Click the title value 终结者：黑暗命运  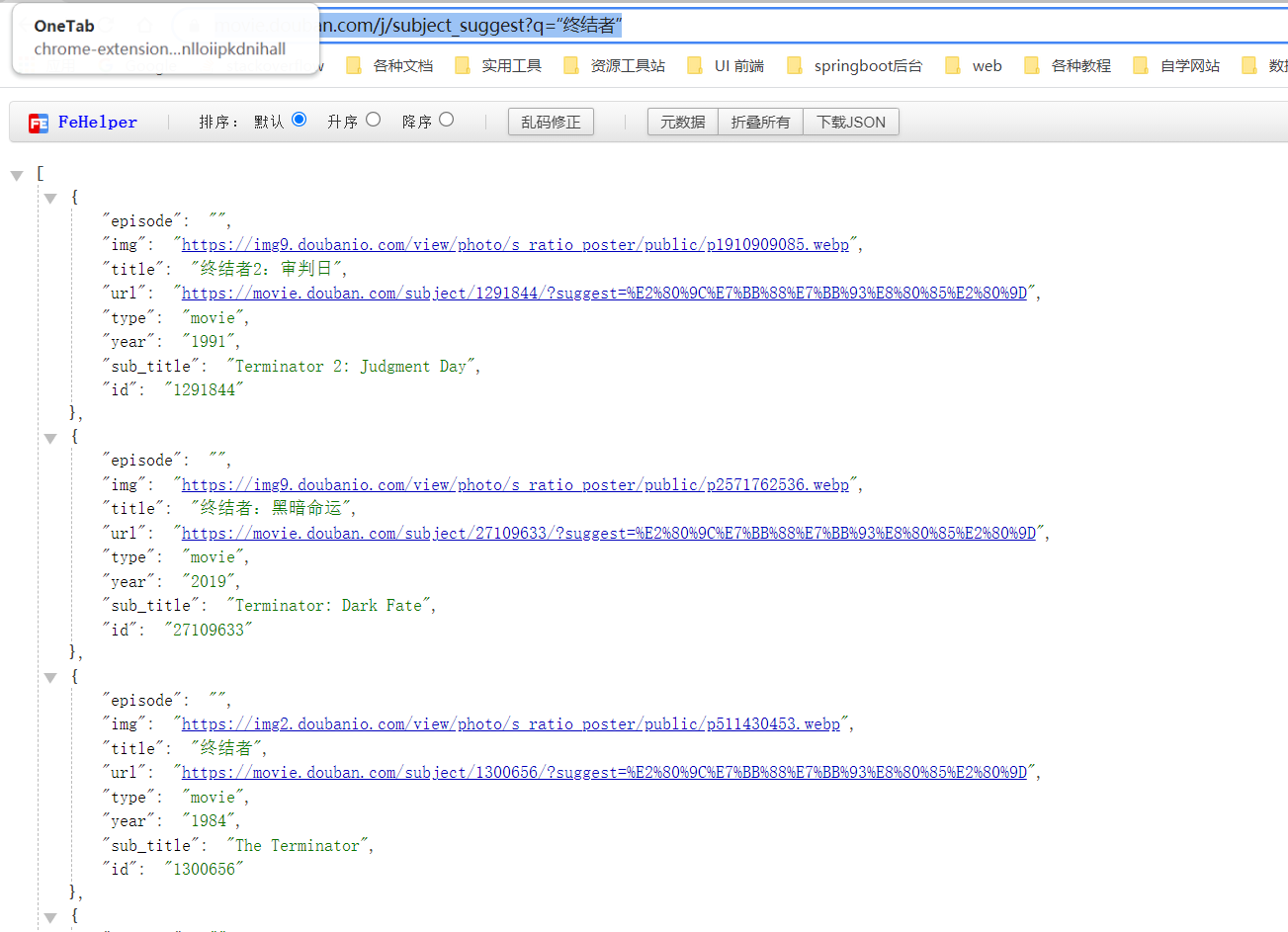point(273,509)
